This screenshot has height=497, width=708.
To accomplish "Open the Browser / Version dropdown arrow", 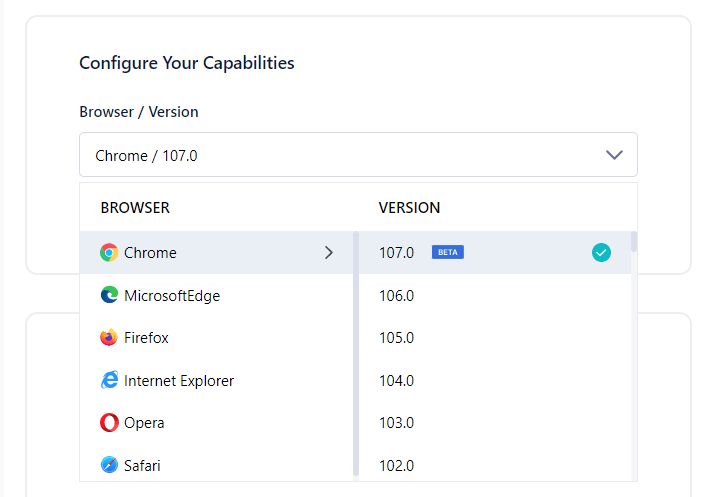I will coord(614,155).
